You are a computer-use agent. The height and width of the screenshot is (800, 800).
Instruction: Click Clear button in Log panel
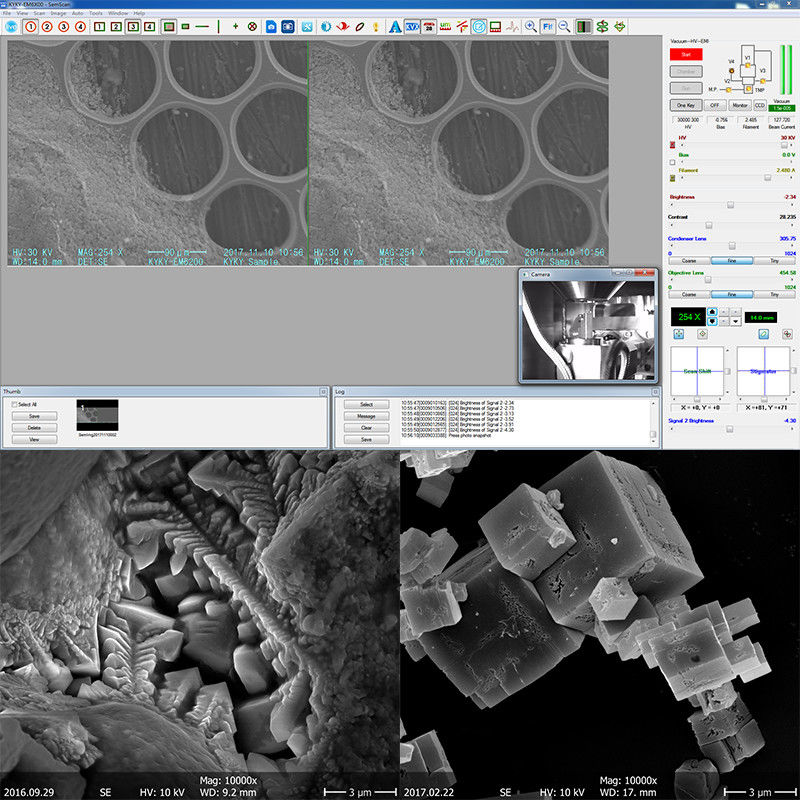pyautogui.click(x=366, y=428)
